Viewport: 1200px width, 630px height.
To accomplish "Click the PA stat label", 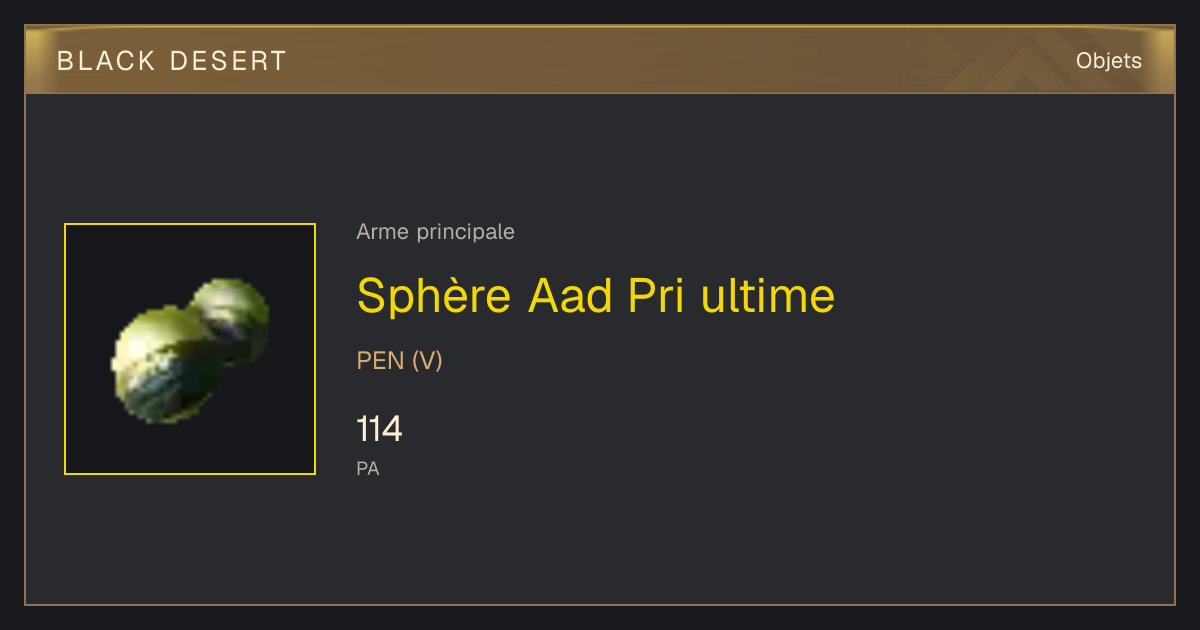I will (x=368, y=468).
